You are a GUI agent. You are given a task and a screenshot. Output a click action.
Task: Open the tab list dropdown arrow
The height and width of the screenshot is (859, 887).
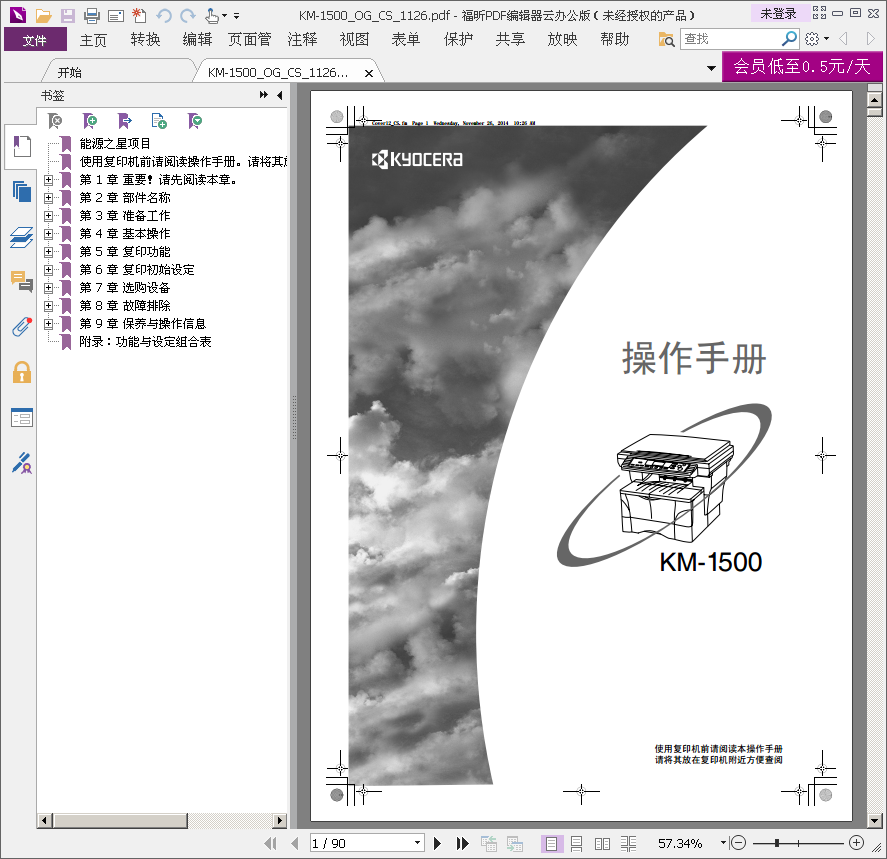[711, 68]
